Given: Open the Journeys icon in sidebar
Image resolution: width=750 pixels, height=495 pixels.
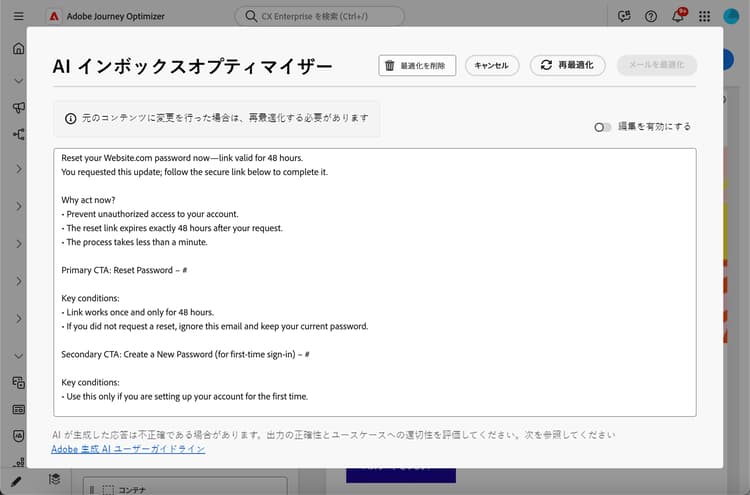Looking at the screenshot, I should pos(19,134).
